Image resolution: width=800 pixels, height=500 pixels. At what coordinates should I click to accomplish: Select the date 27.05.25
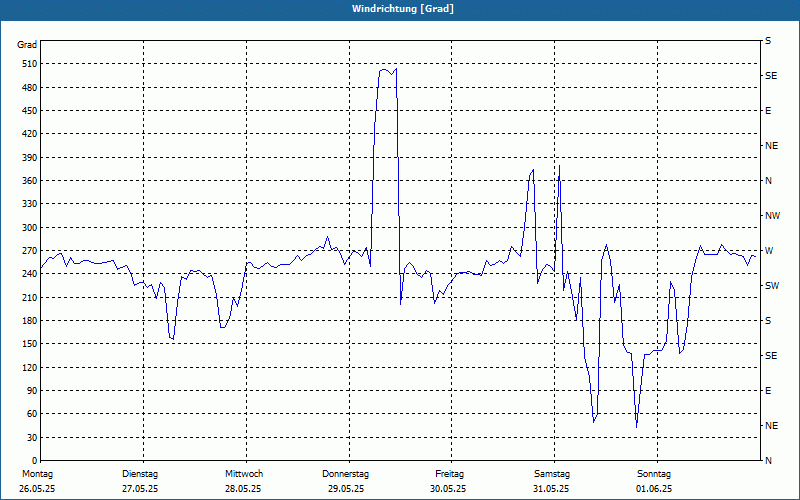point(140,489)
